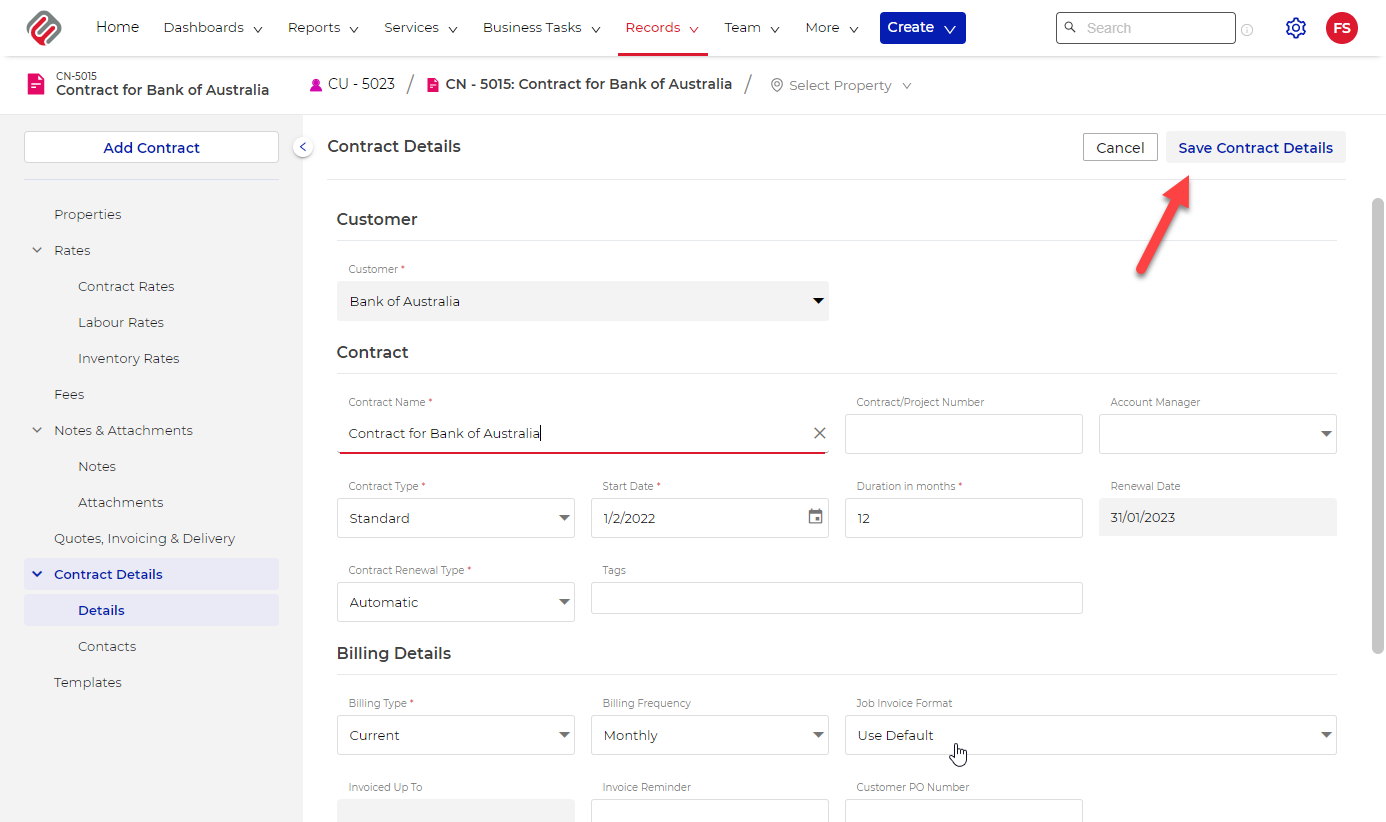
Task: Go to Home
Action: 118,27
